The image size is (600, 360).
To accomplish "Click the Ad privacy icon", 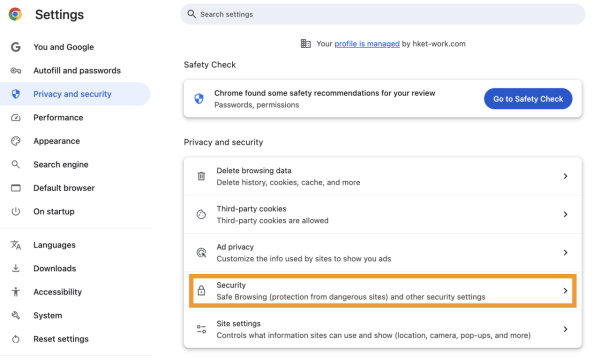I will (201, 252).
